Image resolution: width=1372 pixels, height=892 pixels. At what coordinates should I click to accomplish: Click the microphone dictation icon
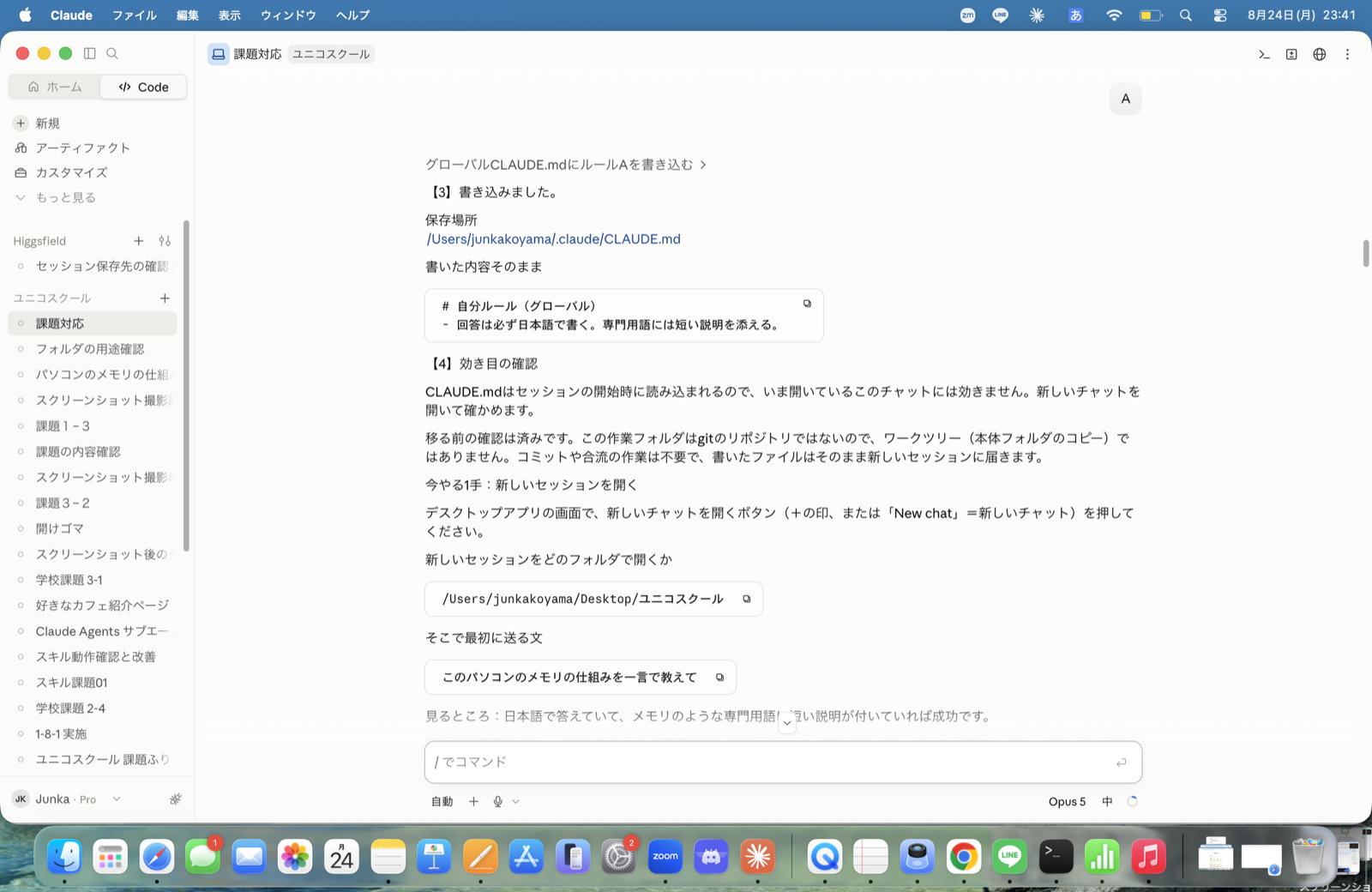497,801
